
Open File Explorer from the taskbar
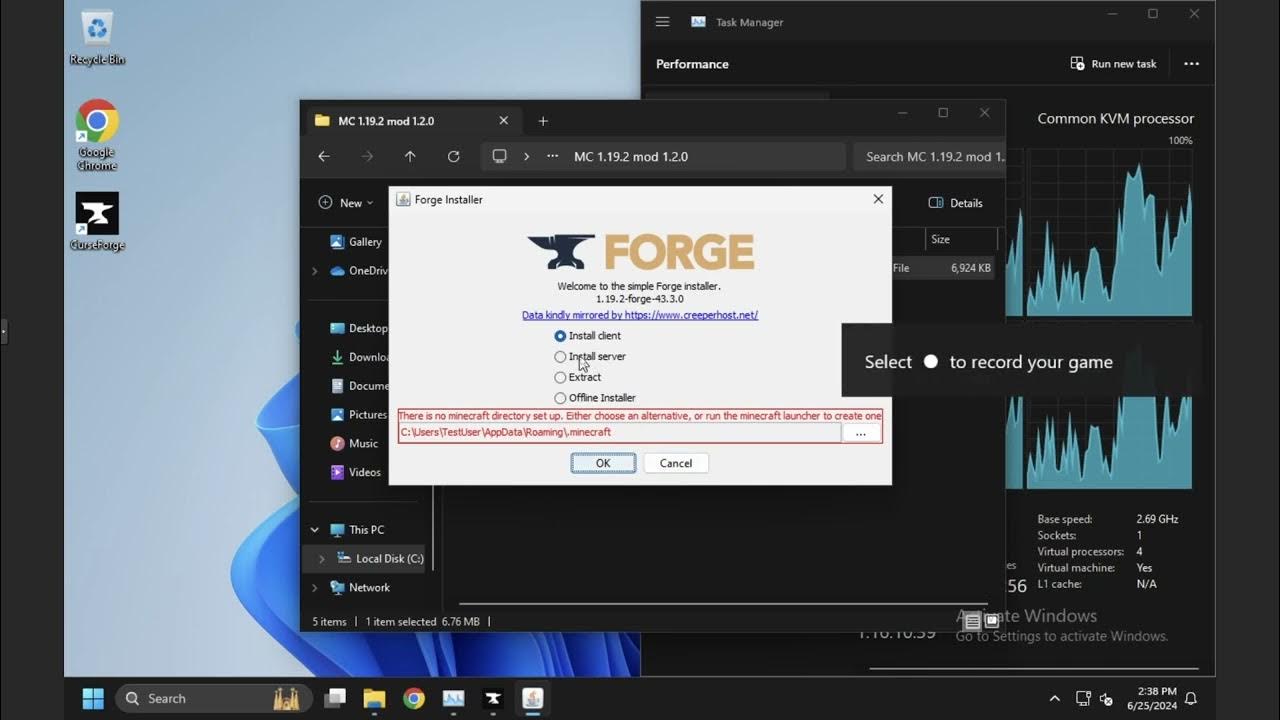[374, 698]
